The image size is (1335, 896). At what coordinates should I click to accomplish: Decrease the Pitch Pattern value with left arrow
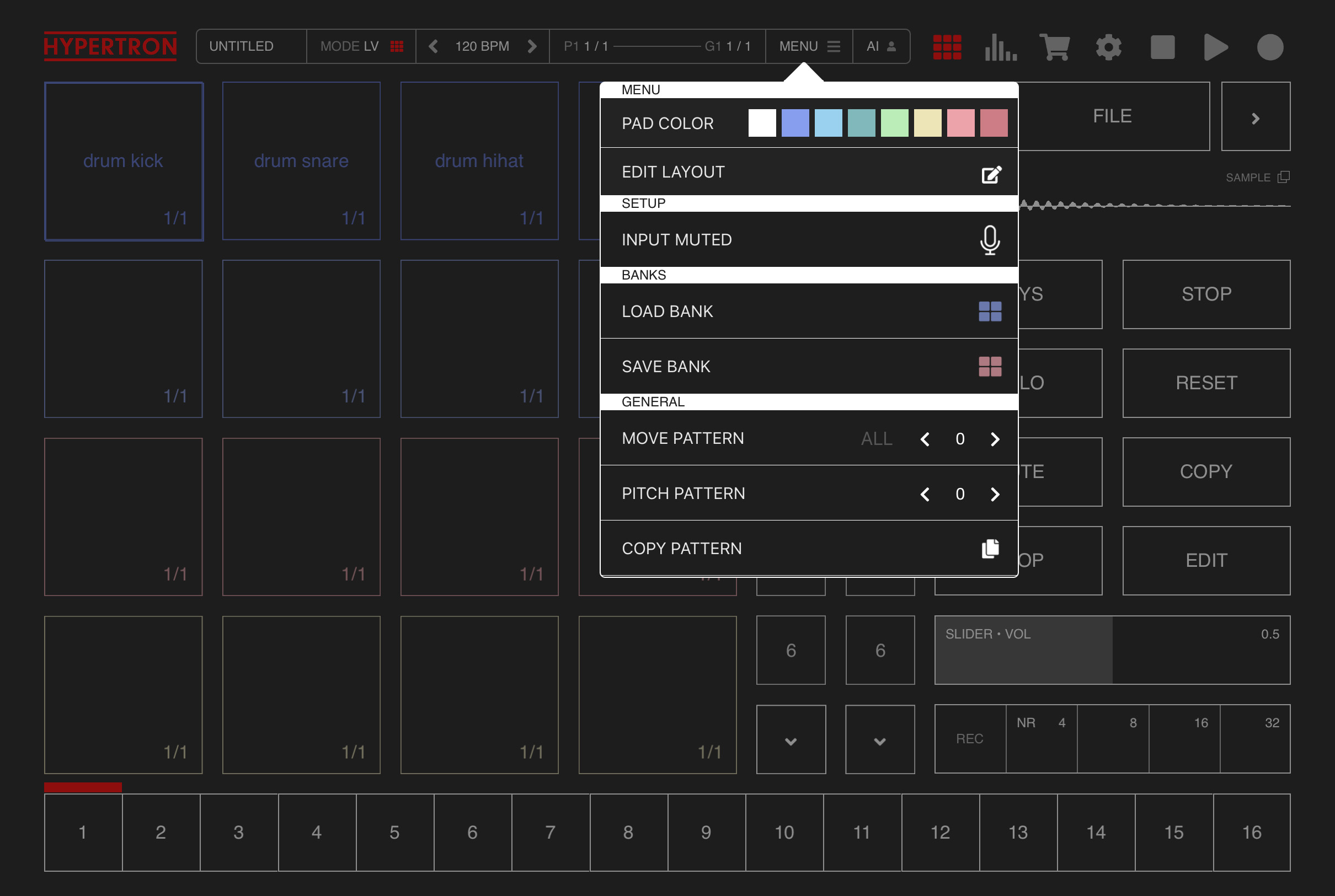pyautogui.click(x=925, y=493)
